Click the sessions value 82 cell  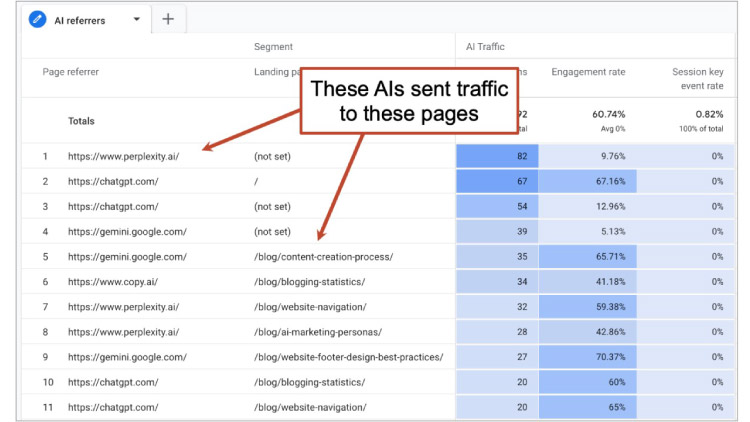click(497, 156)
